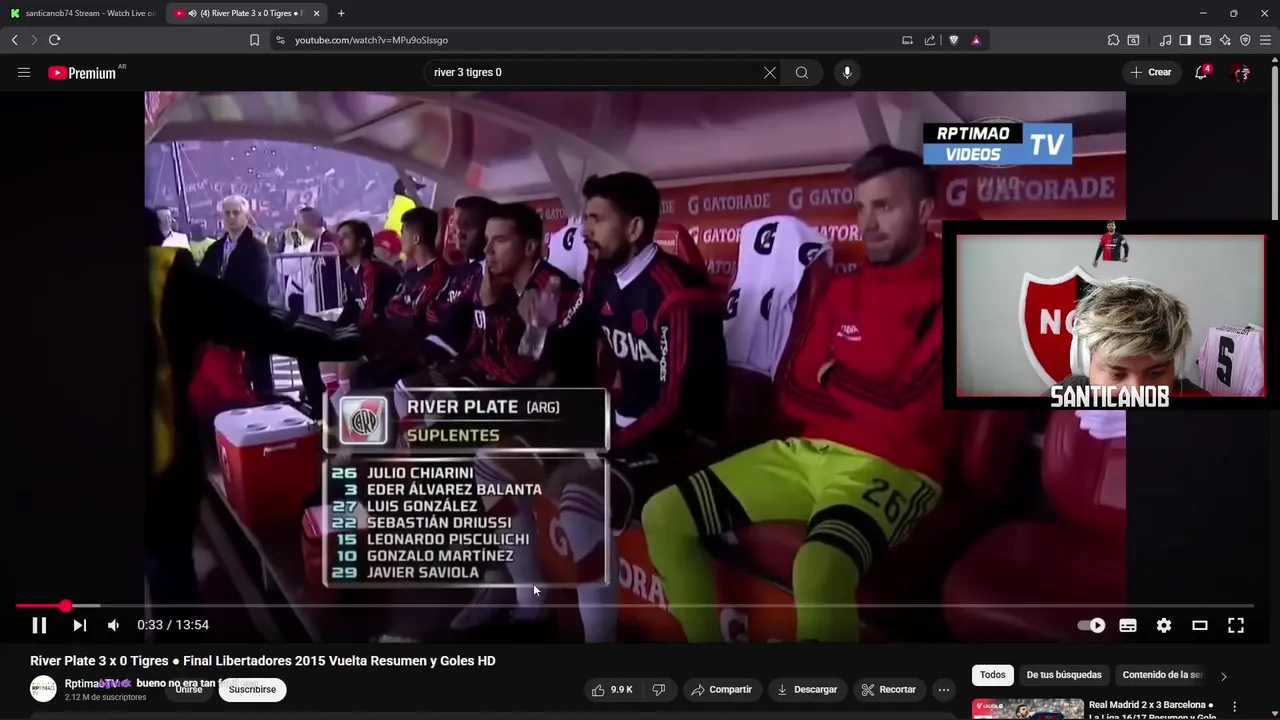Bookmark this page with the bookmark icon
The width and height of the screenshot is (1280, 720).
(254, 40)
